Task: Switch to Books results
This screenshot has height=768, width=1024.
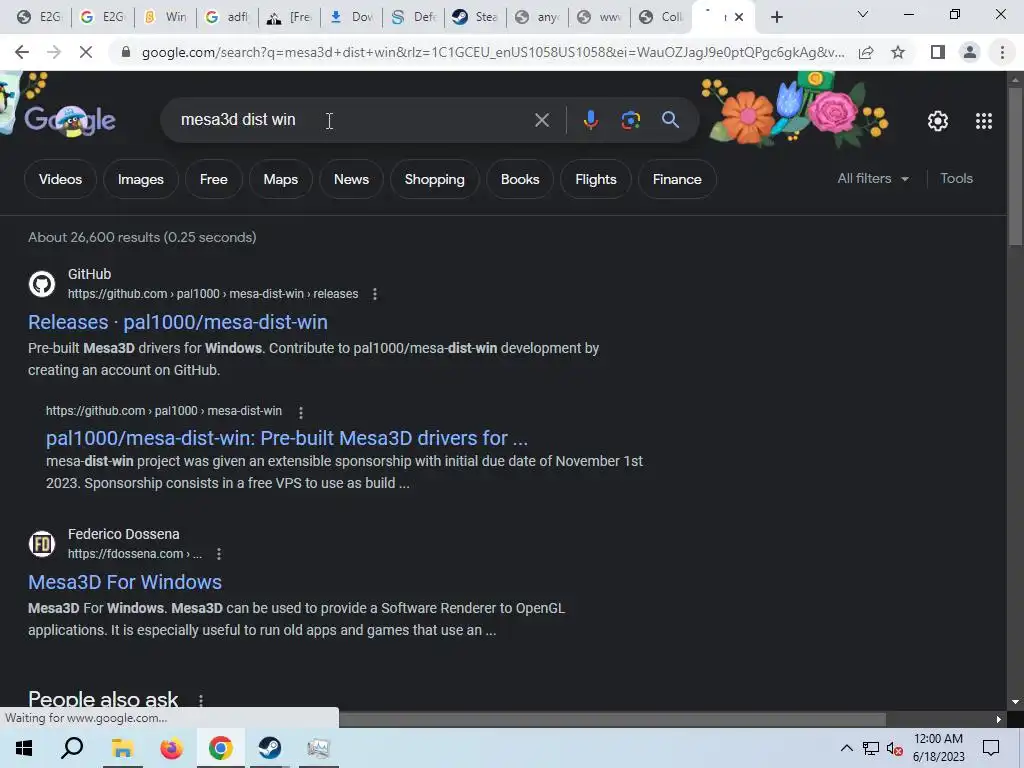Action: point(520,179)
